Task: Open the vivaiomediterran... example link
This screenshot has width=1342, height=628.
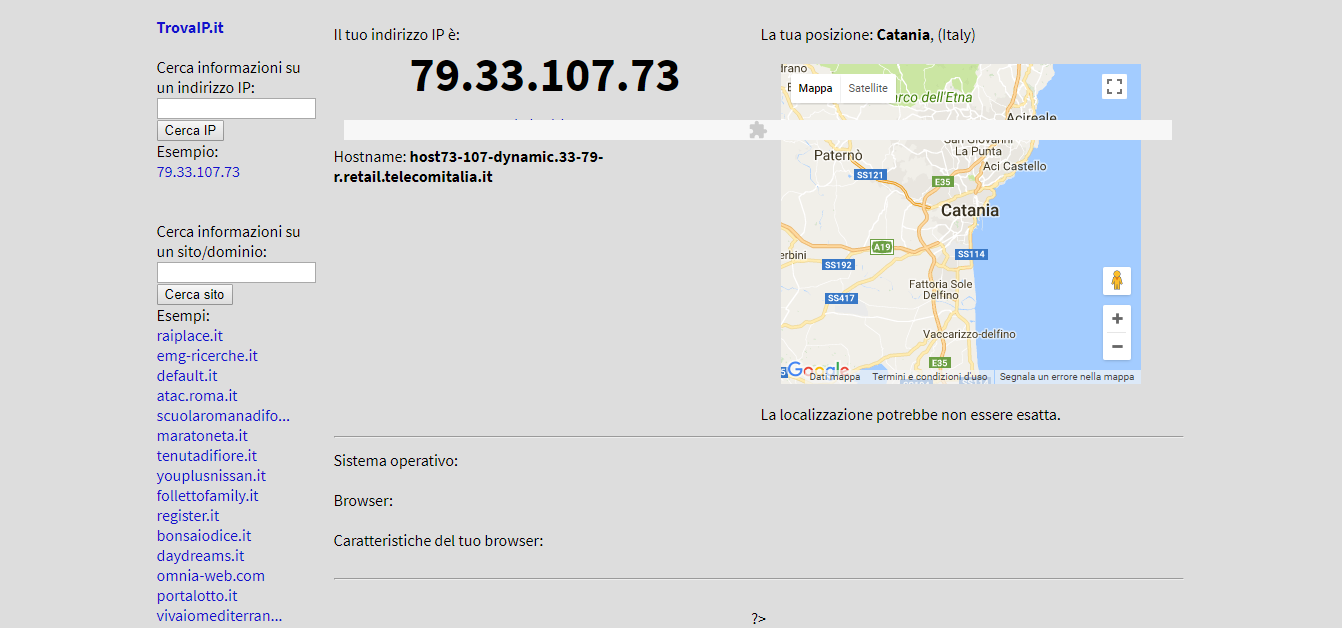Action: [x=220, y=616]
